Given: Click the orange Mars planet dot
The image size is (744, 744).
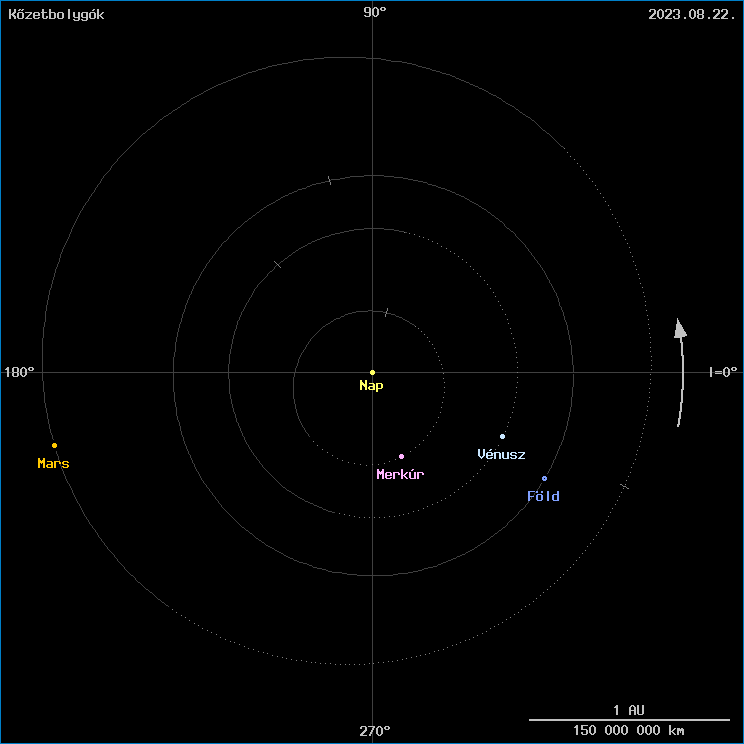Looking at the screenshot, I should click(54, 445).
